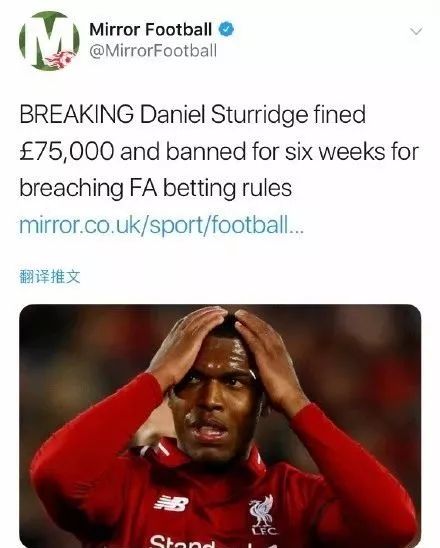
Task: Click the blue verified checkmark badge
Action: [x=226, y=29]
